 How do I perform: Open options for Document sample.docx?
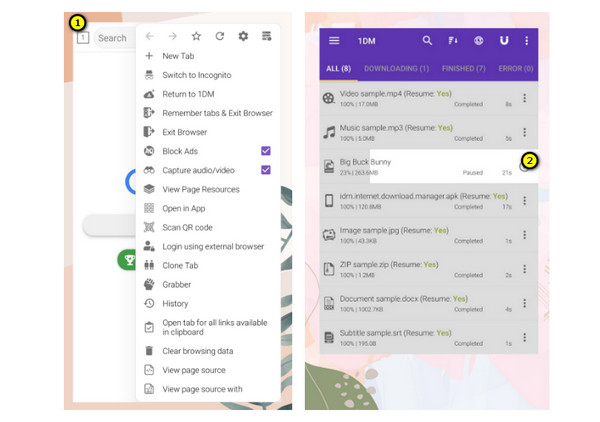525,303
